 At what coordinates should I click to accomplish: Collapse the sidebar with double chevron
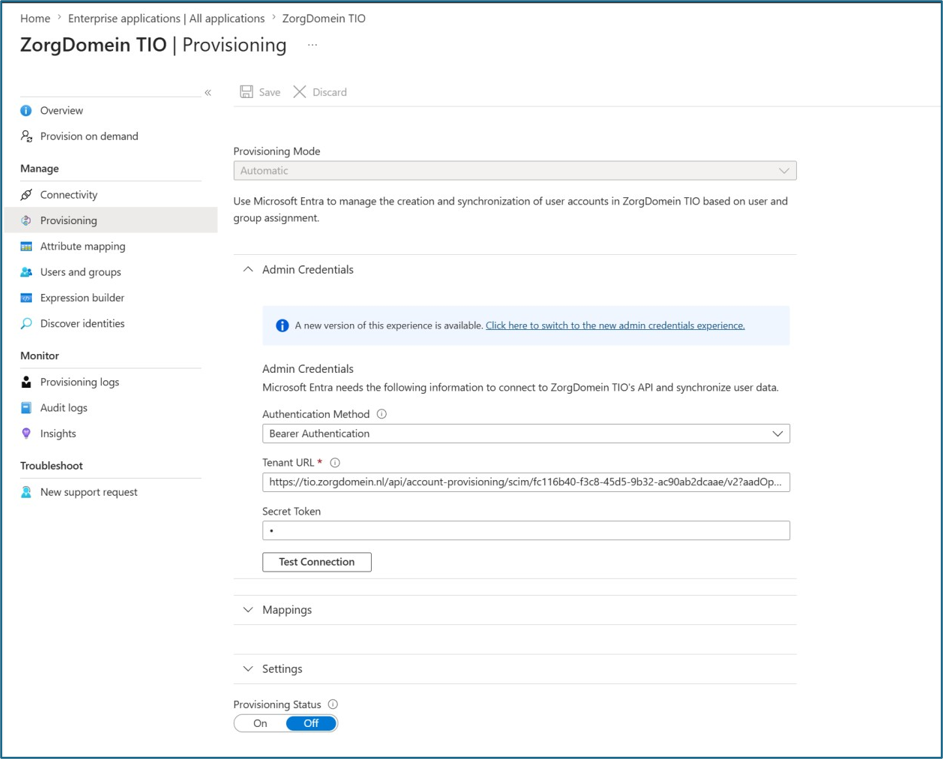pyautogui.click(x=208, y=93)
